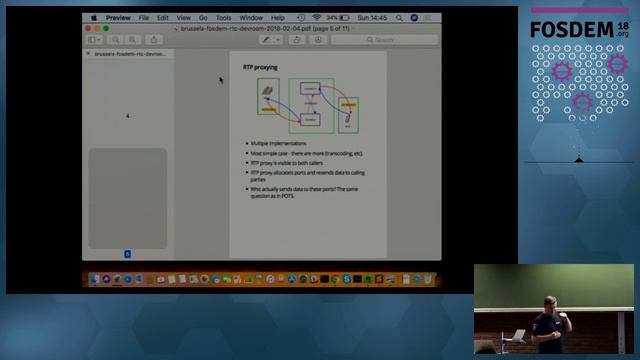Open Finder from the Dock

click(x=95, y=279)
